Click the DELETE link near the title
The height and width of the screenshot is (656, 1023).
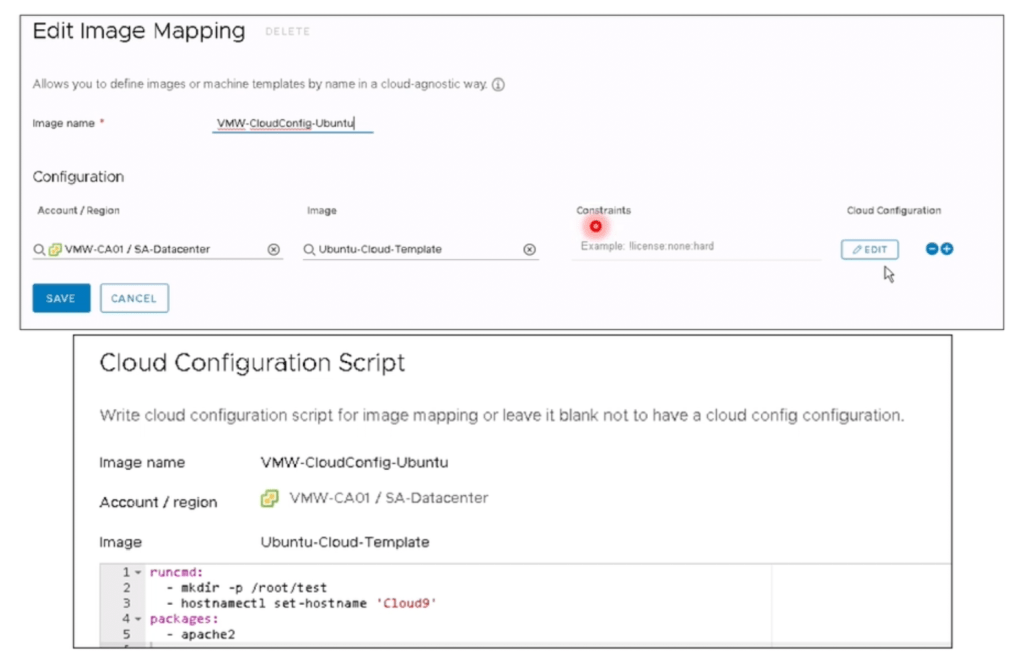click(x=287, y=32)
